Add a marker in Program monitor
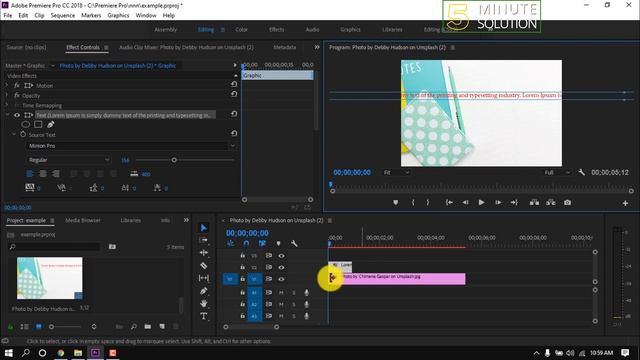This screenshot has width=640, height=360. [396, 202]
